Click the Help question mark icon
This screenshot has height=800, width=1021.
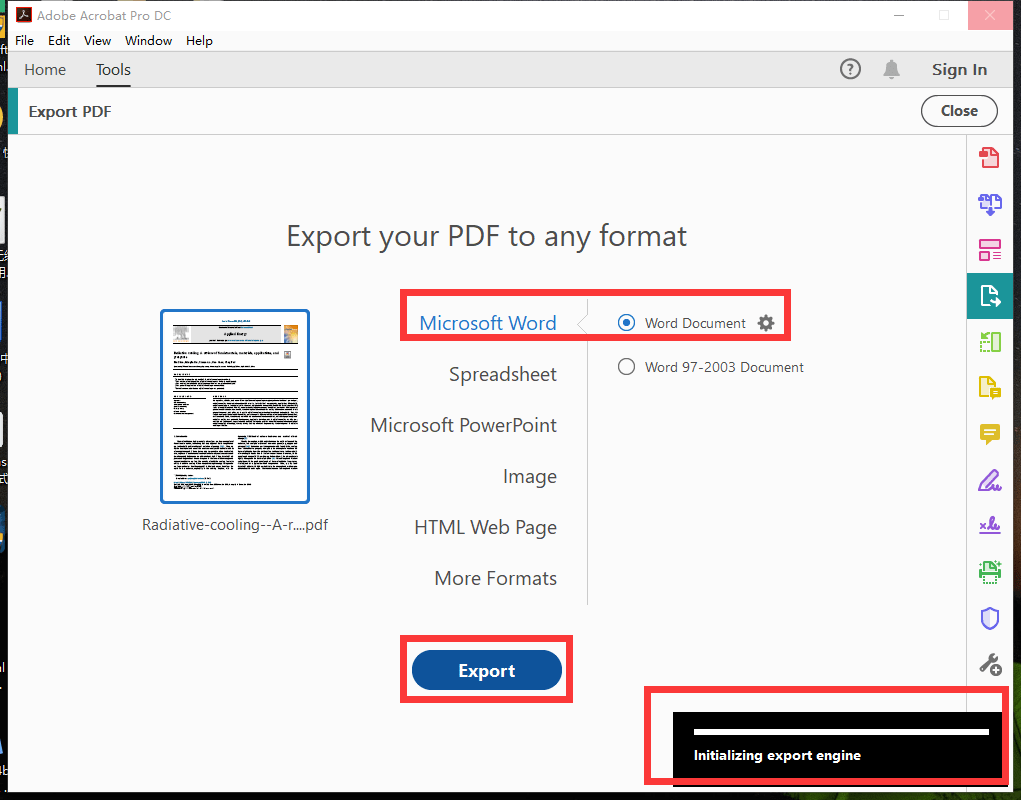pos(850,69)
